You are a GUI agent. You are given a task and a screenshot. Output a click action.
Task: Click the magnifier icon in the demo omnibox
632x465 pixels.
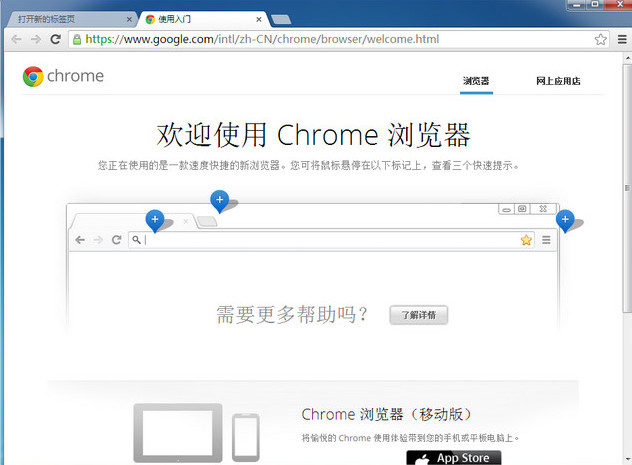point(137,240)
